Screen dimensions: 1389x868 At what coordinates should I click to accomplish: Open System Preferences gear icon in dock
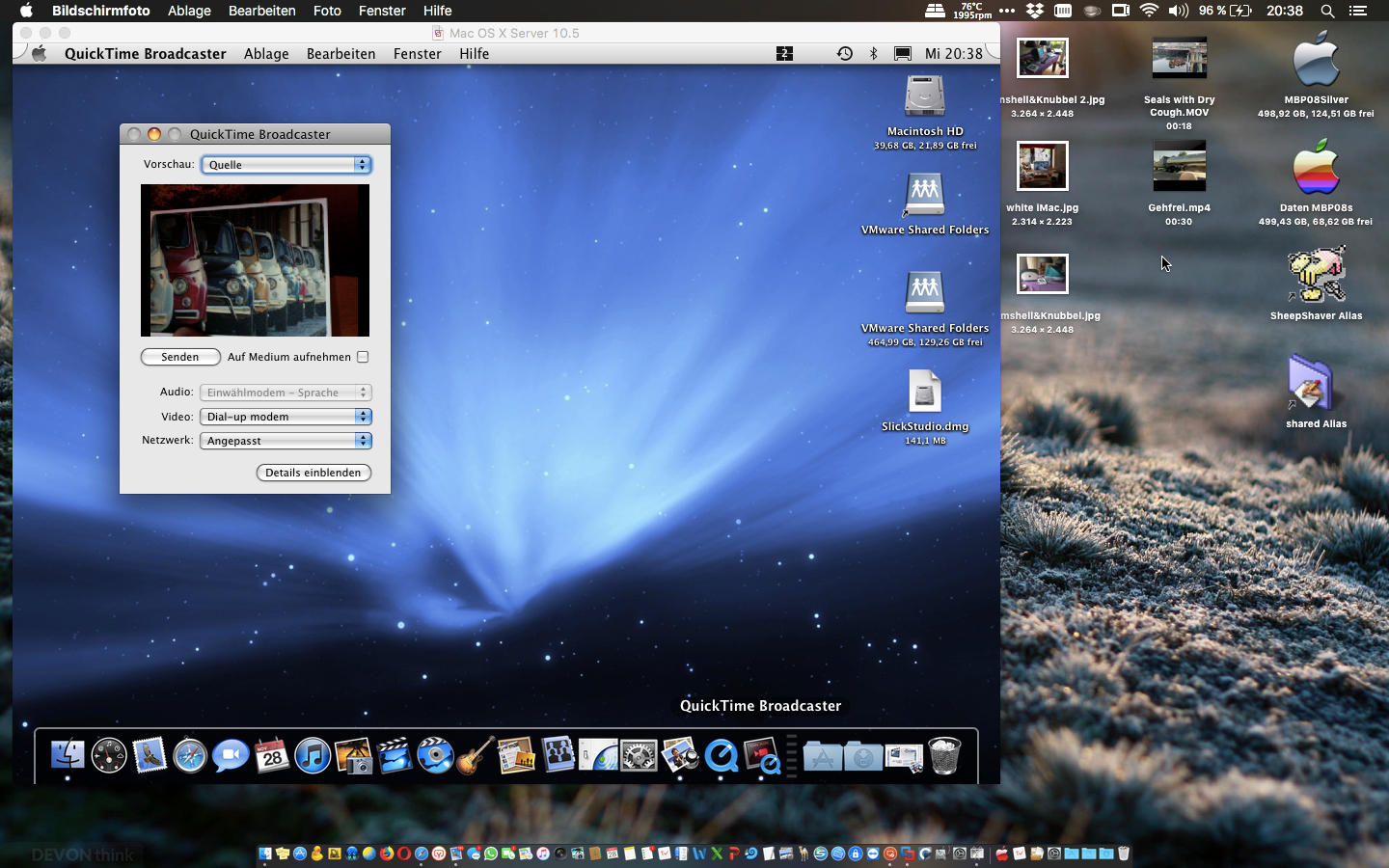coord(639,755)
